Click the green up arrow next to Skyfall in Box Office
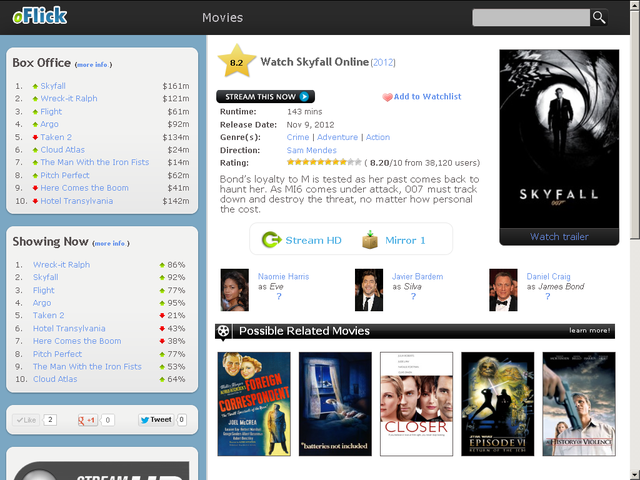The height and width of the screenshot is (480, 640). 36,86
